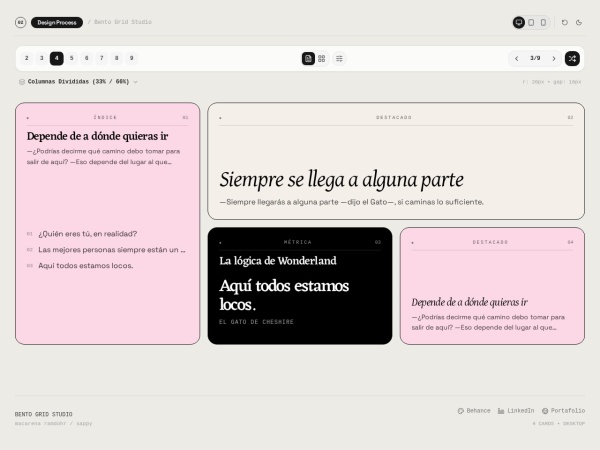Click EL GATO DE CHESHIRE caption
Screen dimensions: 600x450
click(256, 322)
